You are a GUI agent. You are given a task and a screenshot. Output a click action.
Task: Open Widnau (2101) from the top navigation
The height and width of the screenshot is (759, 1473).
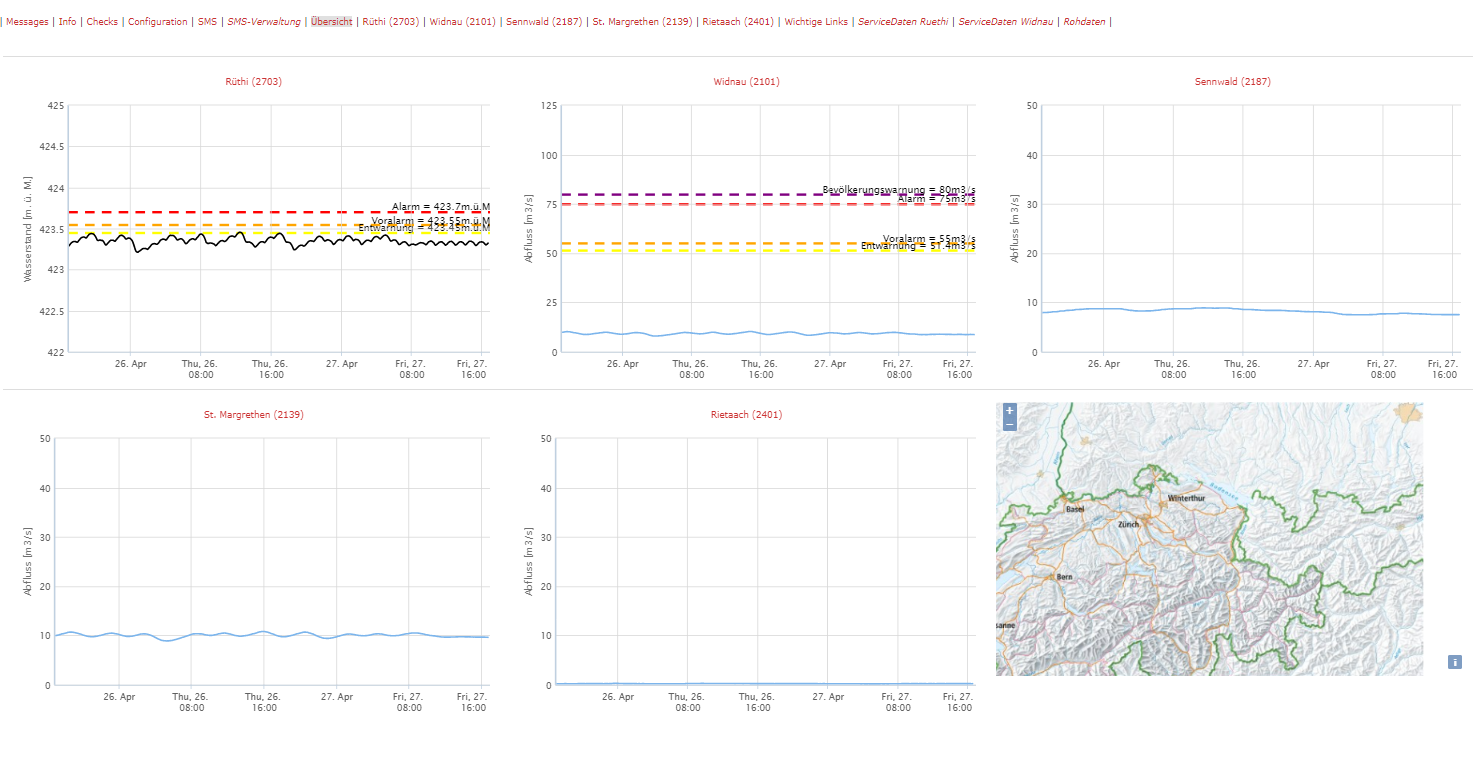[462, 22]
